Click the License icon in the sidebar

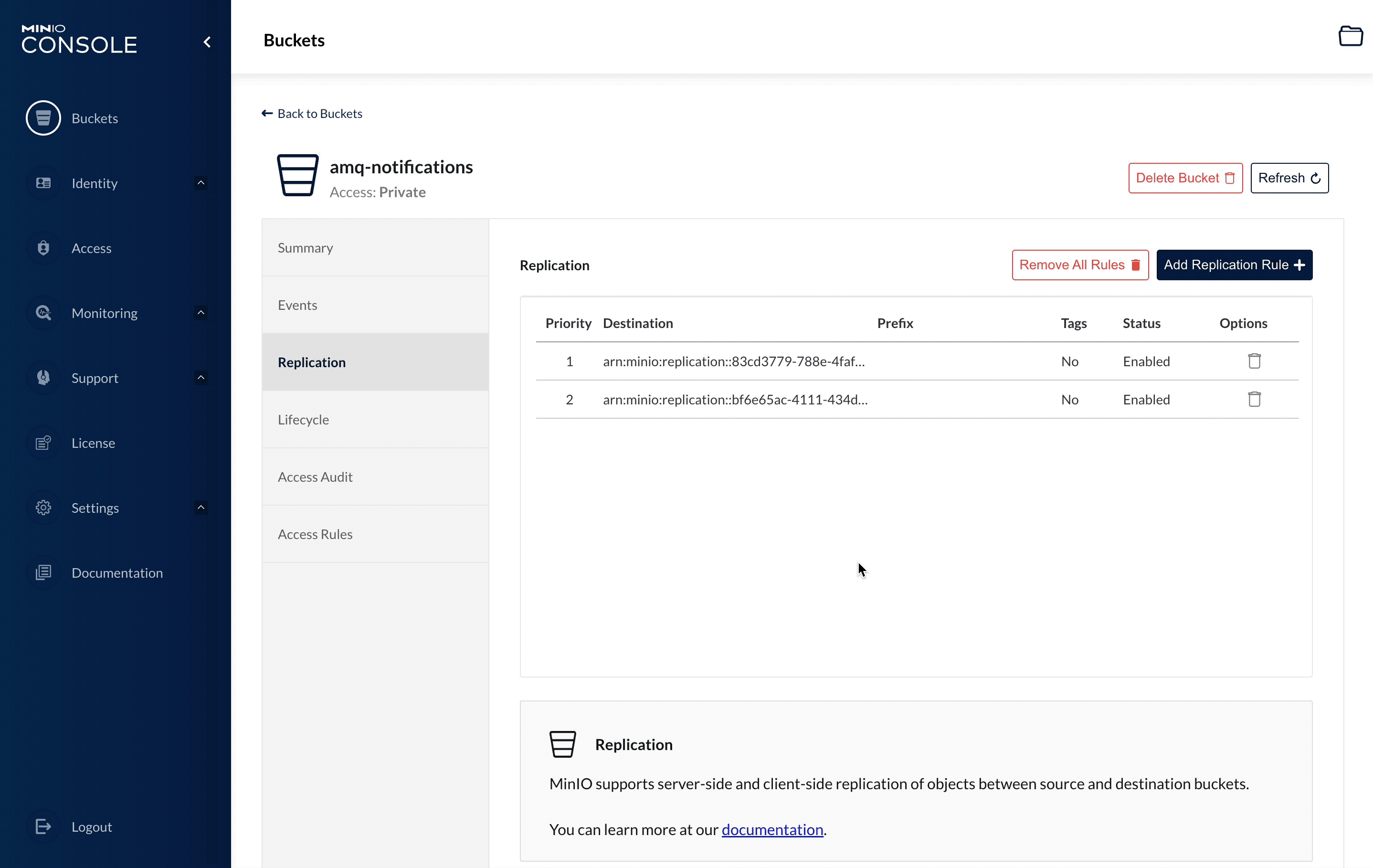43,443
